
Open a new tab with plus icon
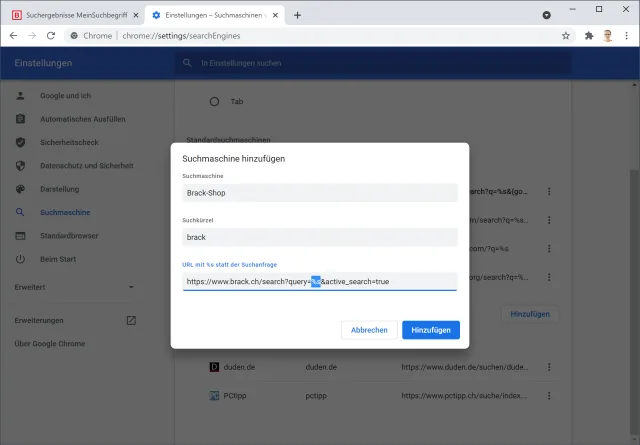click(297, 15)
